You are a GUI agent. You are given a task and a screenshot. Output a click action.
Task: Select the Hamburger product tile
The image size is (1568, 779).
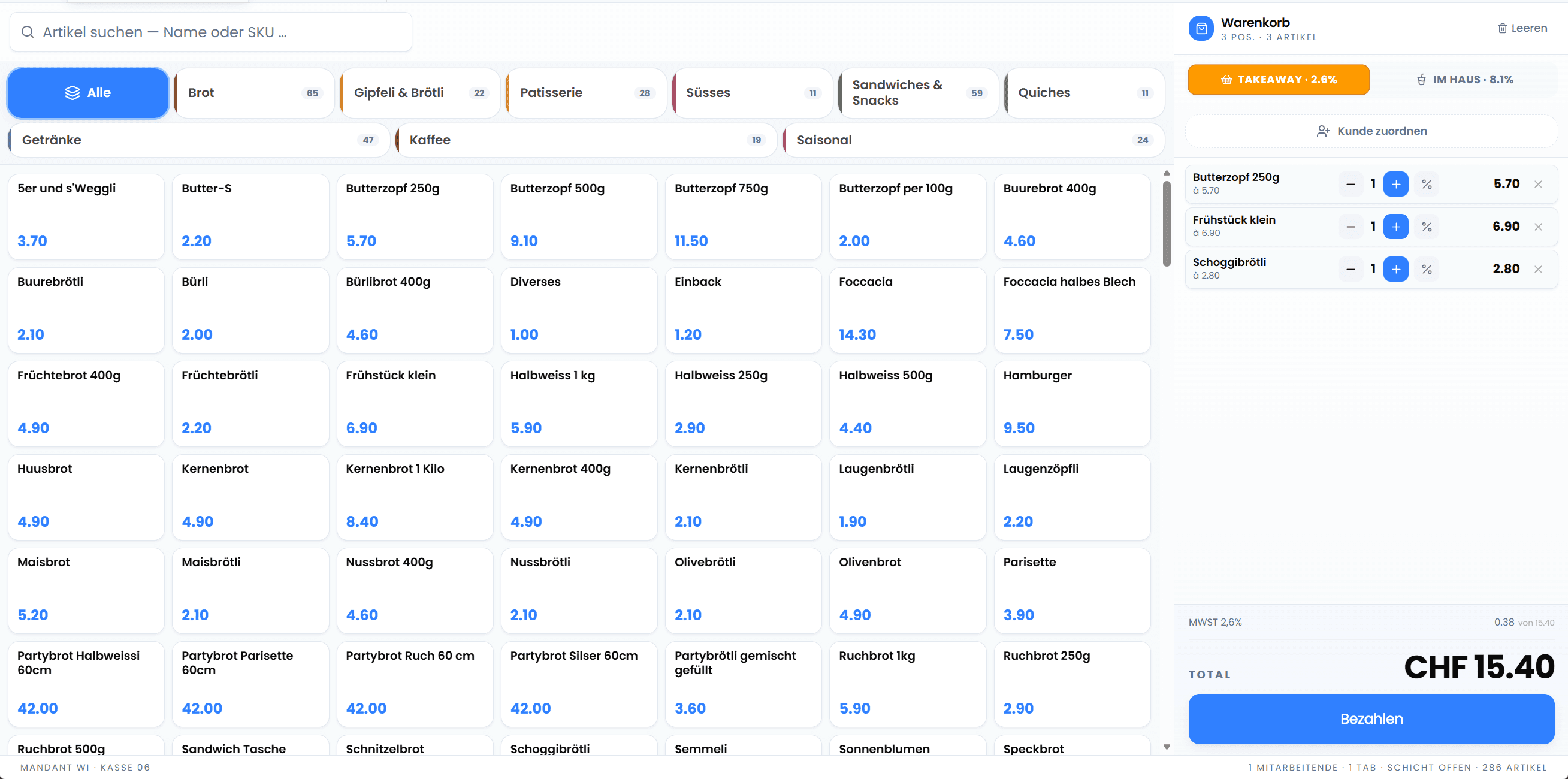point(1072,403)
